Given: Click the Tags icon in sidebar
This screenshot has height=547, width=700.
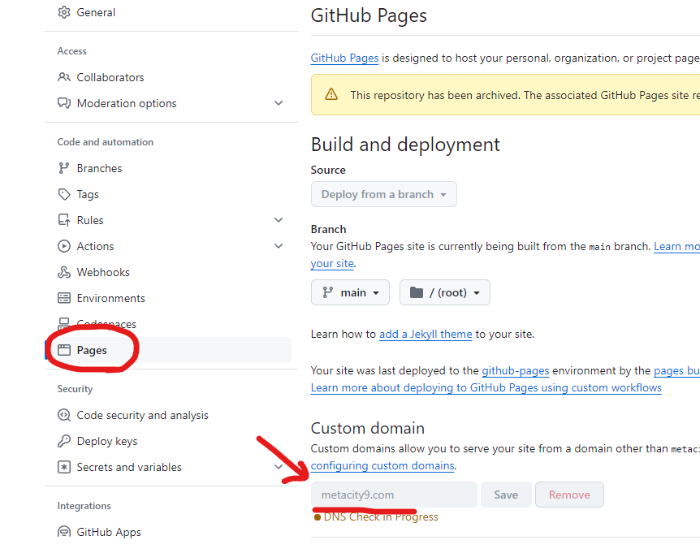Looking at the screenshot, I should 64,194.
